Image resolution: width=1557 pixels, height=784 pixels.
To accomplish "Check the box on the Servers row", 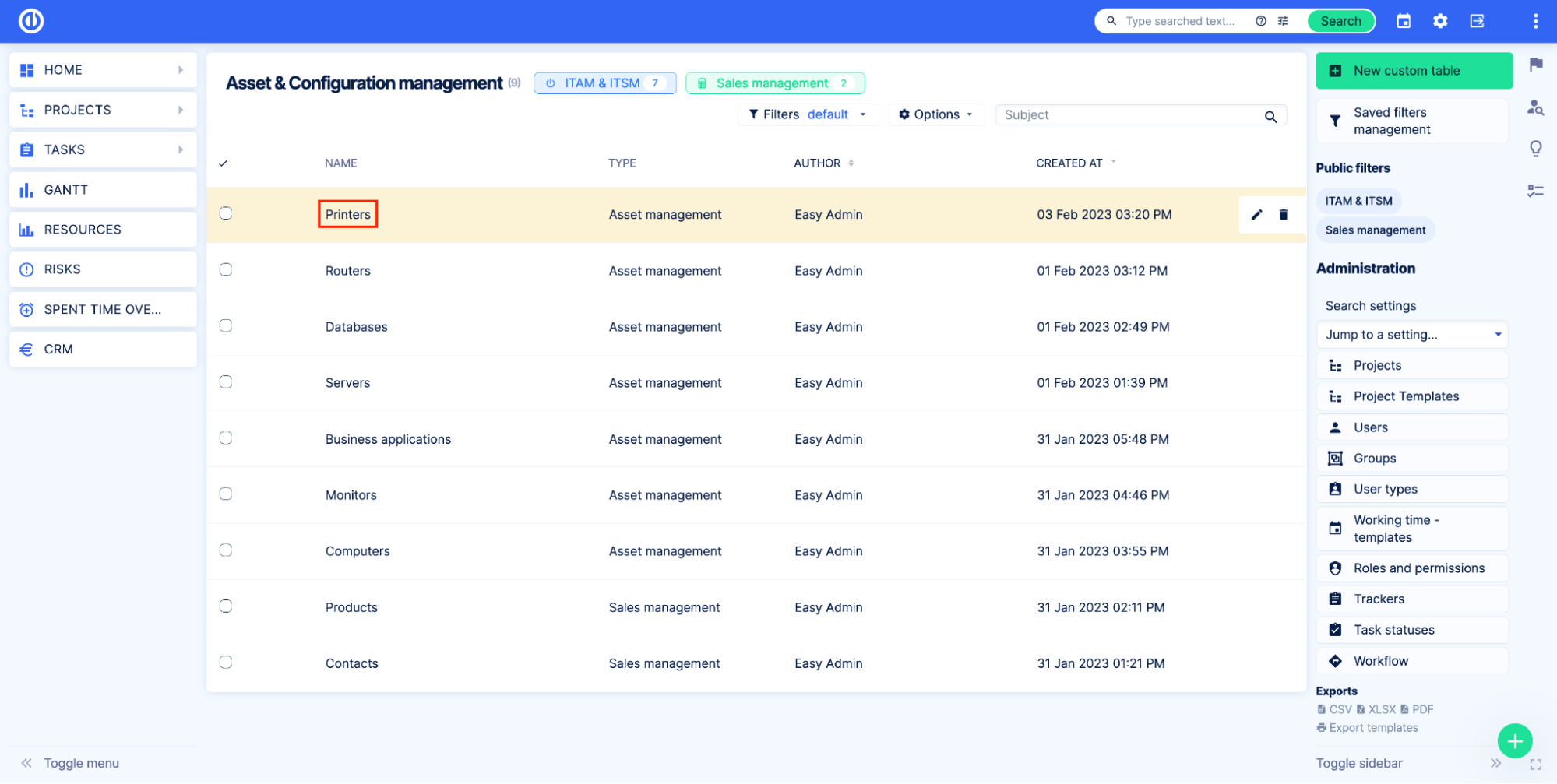I will [x=225, y=381].
